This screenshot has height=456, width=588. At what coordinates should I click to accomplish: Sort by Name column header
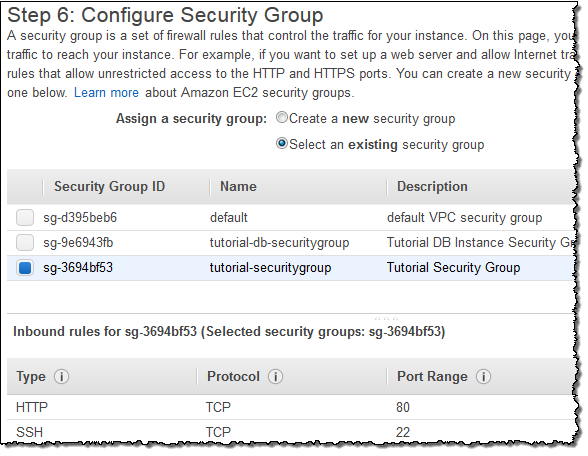[238, 186]
